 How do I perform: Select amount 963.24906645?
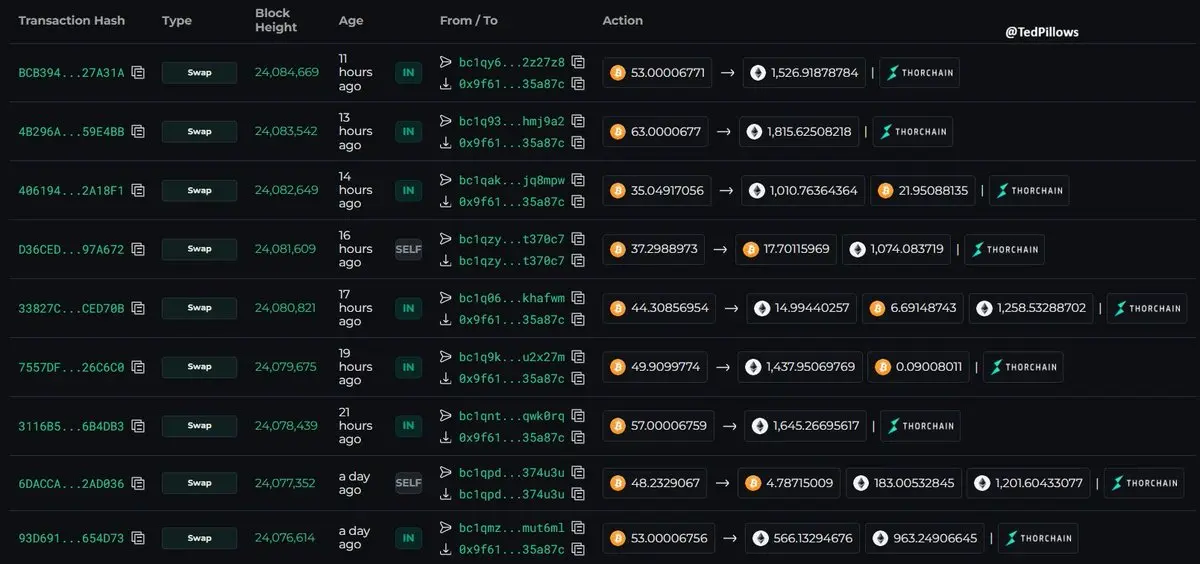pos(933,539)
